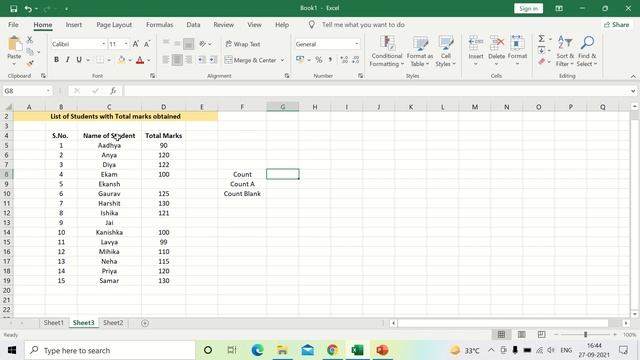Click the Undo arrow icon
The width and height of the screenshot is (640, 360).
click(28, 9)
